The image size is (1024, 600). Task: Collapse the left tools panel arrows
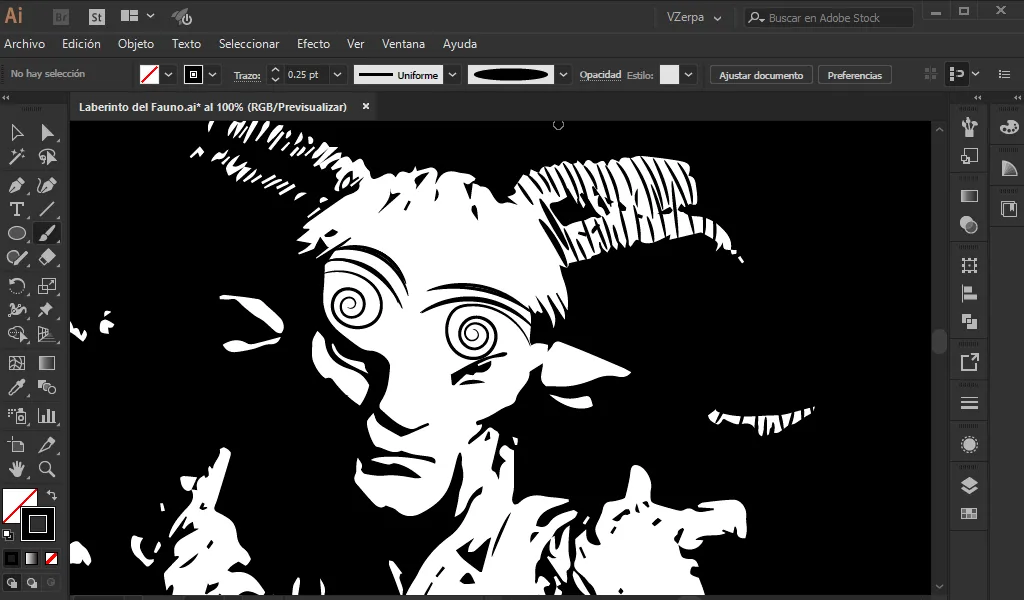tap(6, 98)
